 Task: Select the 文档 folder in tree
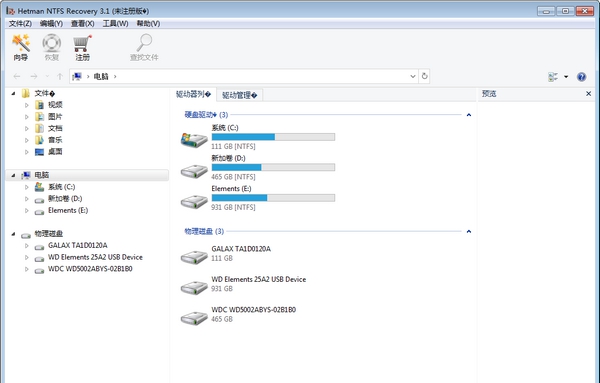tap(55, 128)
